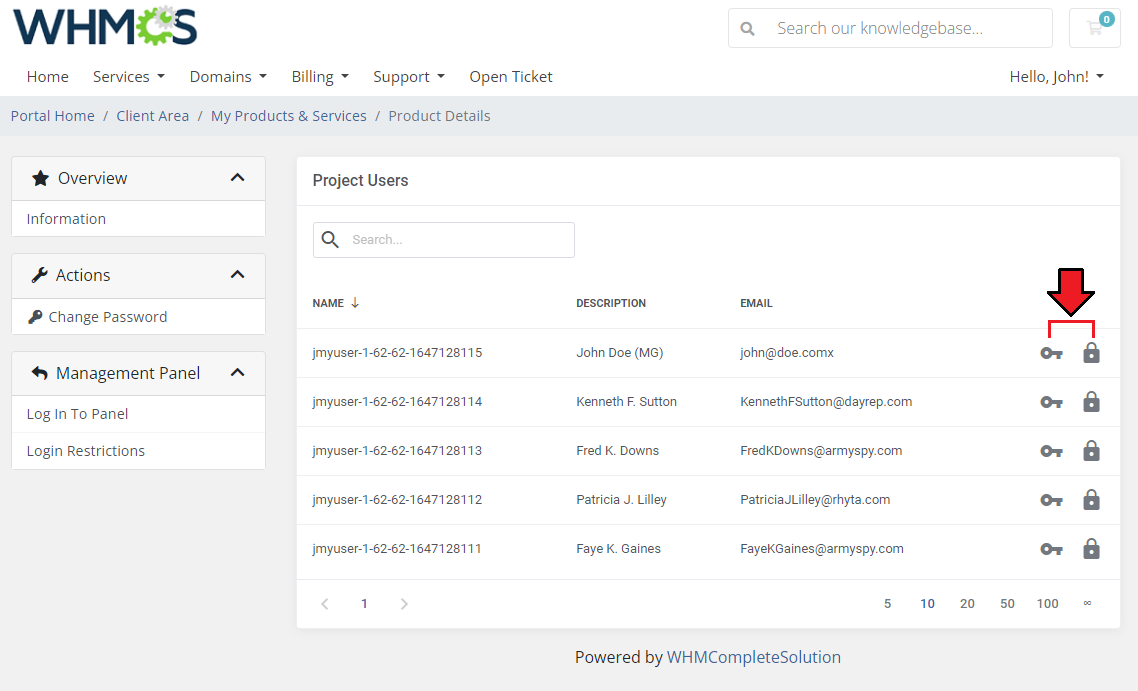This screenshot has width=1138, height=691.
Task: Click the knowledgebase search field
Action: (x=891, y=28)
